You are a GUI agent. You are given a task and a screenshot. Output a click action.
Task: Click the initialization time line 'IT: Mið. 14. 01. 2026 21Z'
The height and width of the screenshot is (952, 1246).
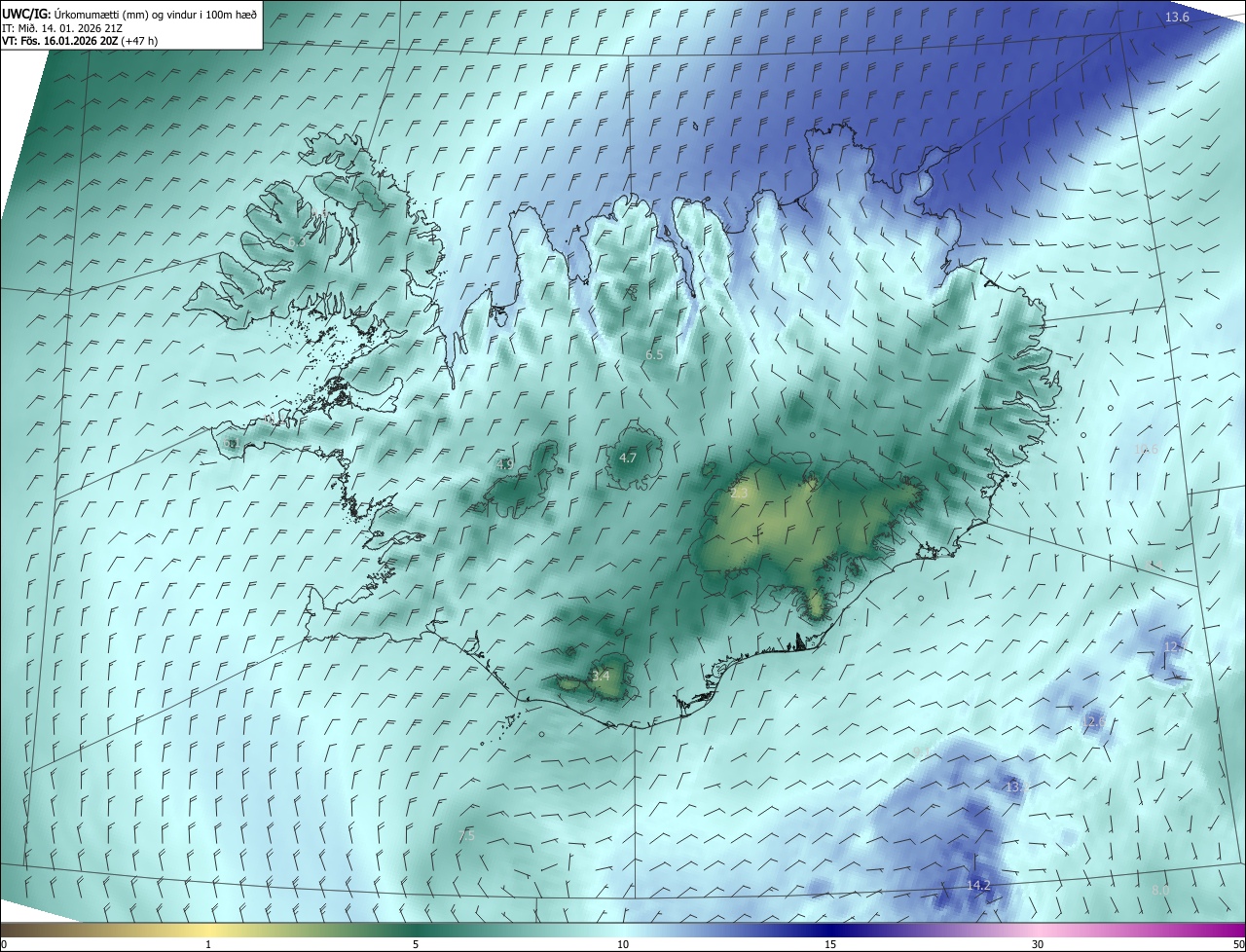point(62,28)
